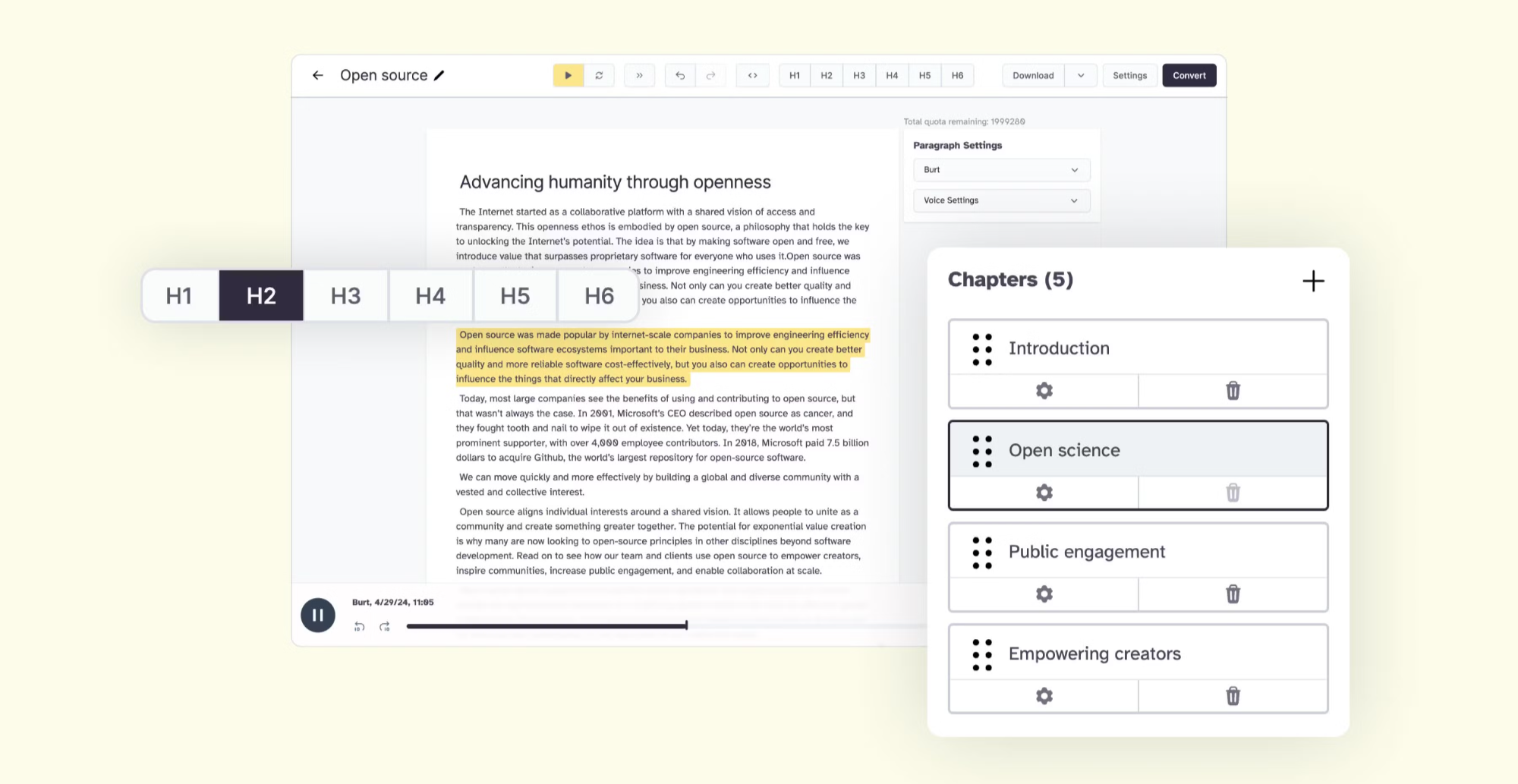Play the audio preview in the toolbar
The width and height of the screenshot is (1518, 784).
point(568,75)
